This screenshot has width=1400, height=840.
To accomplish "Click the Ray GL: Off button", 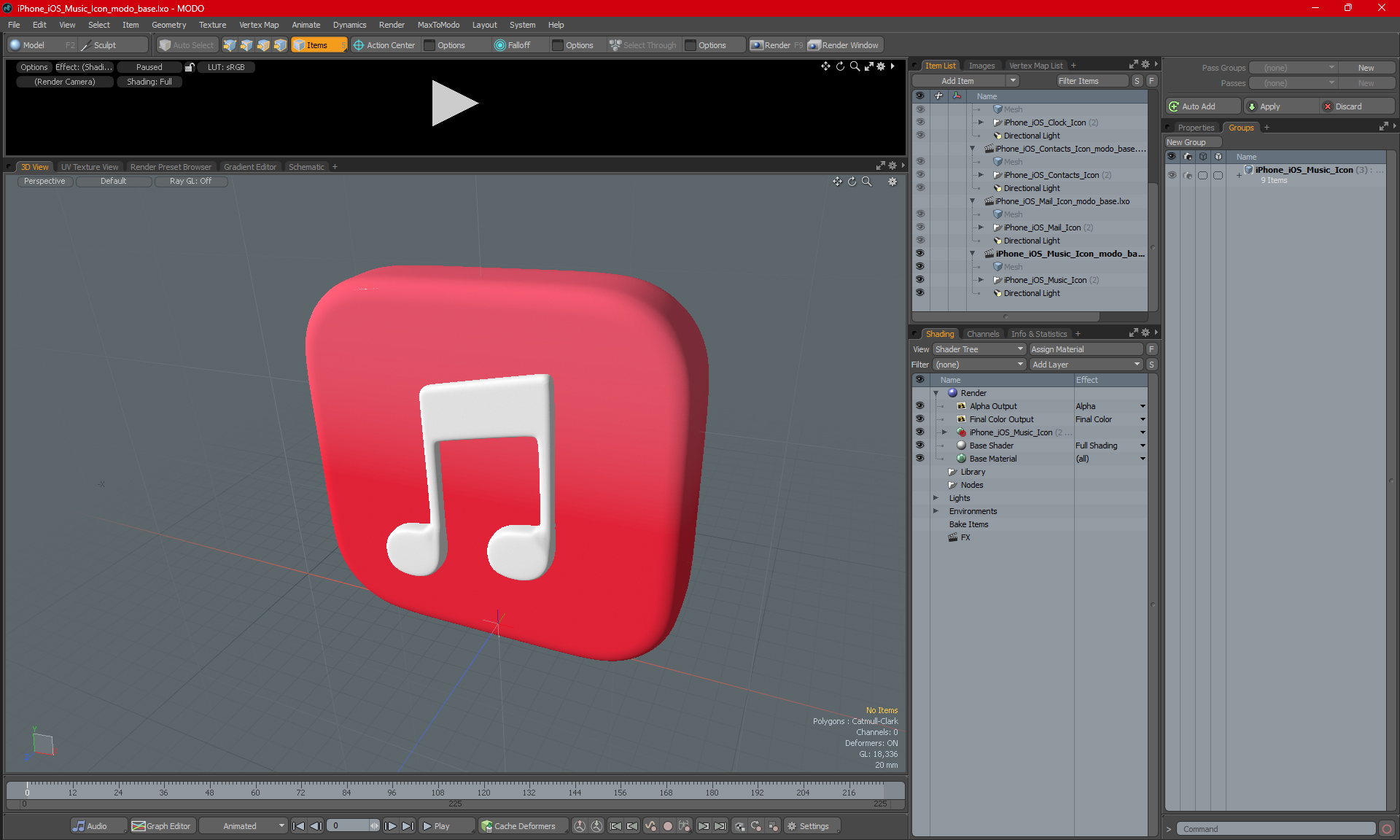I will [190, 182].
